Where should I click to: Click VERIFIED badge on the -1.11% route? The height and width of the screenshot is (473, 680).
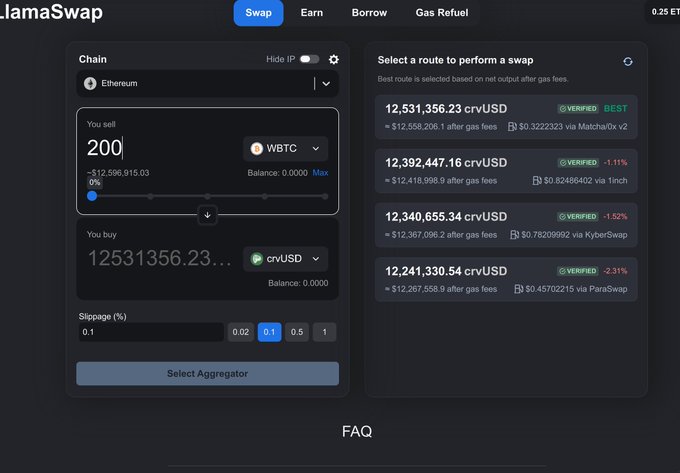click(x=578, y=163)
